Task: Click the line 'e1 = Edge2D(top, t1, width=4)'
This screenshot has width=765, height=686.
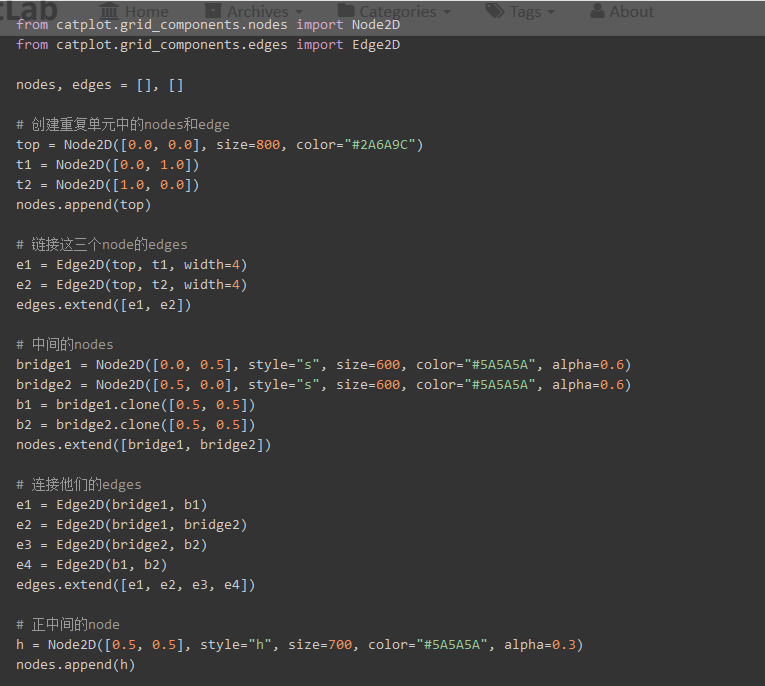Action: click(132, 265)
